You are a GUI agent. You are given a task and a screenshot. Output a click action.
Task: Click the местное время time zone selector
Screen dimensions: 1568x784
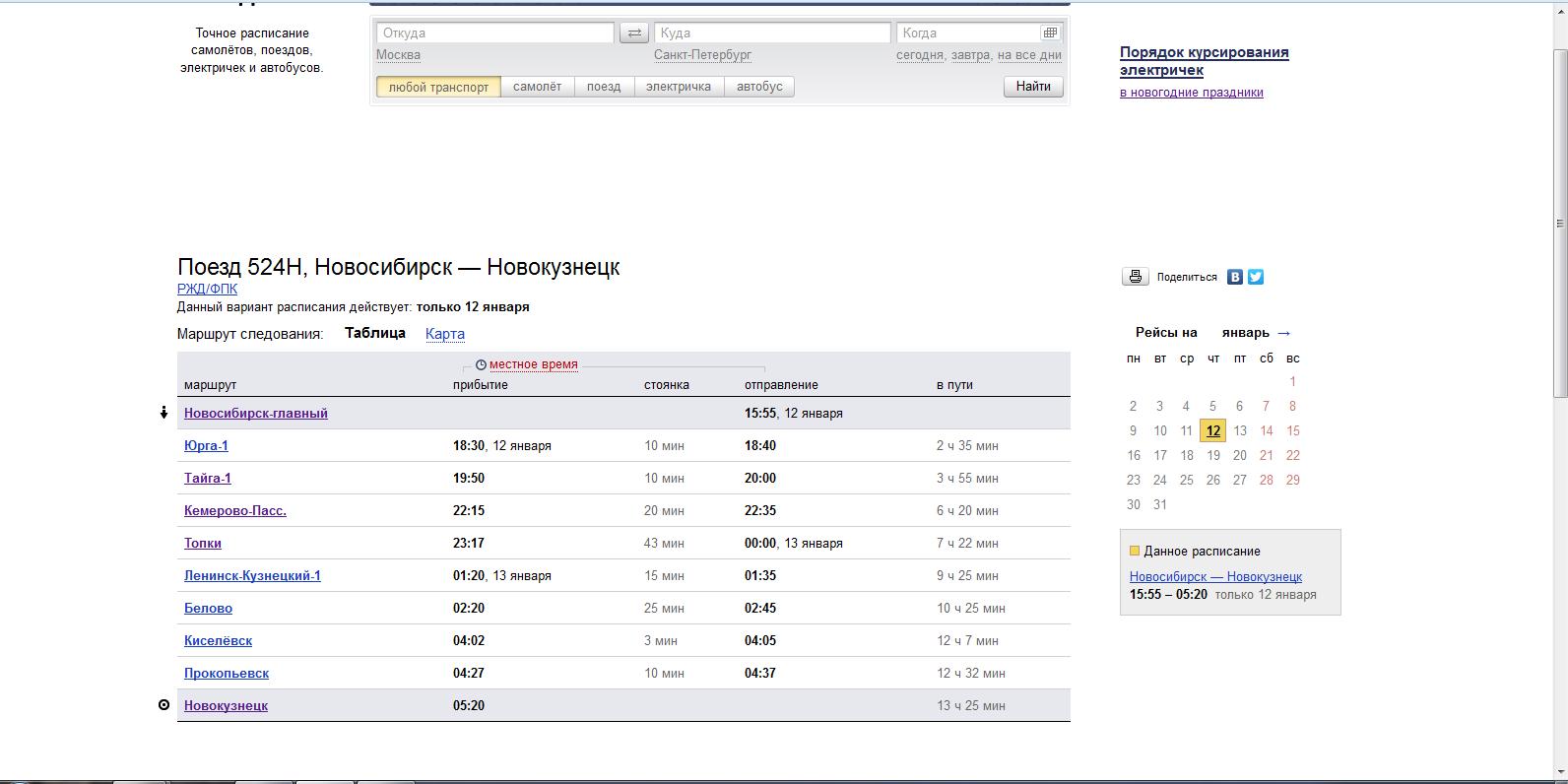533,364
